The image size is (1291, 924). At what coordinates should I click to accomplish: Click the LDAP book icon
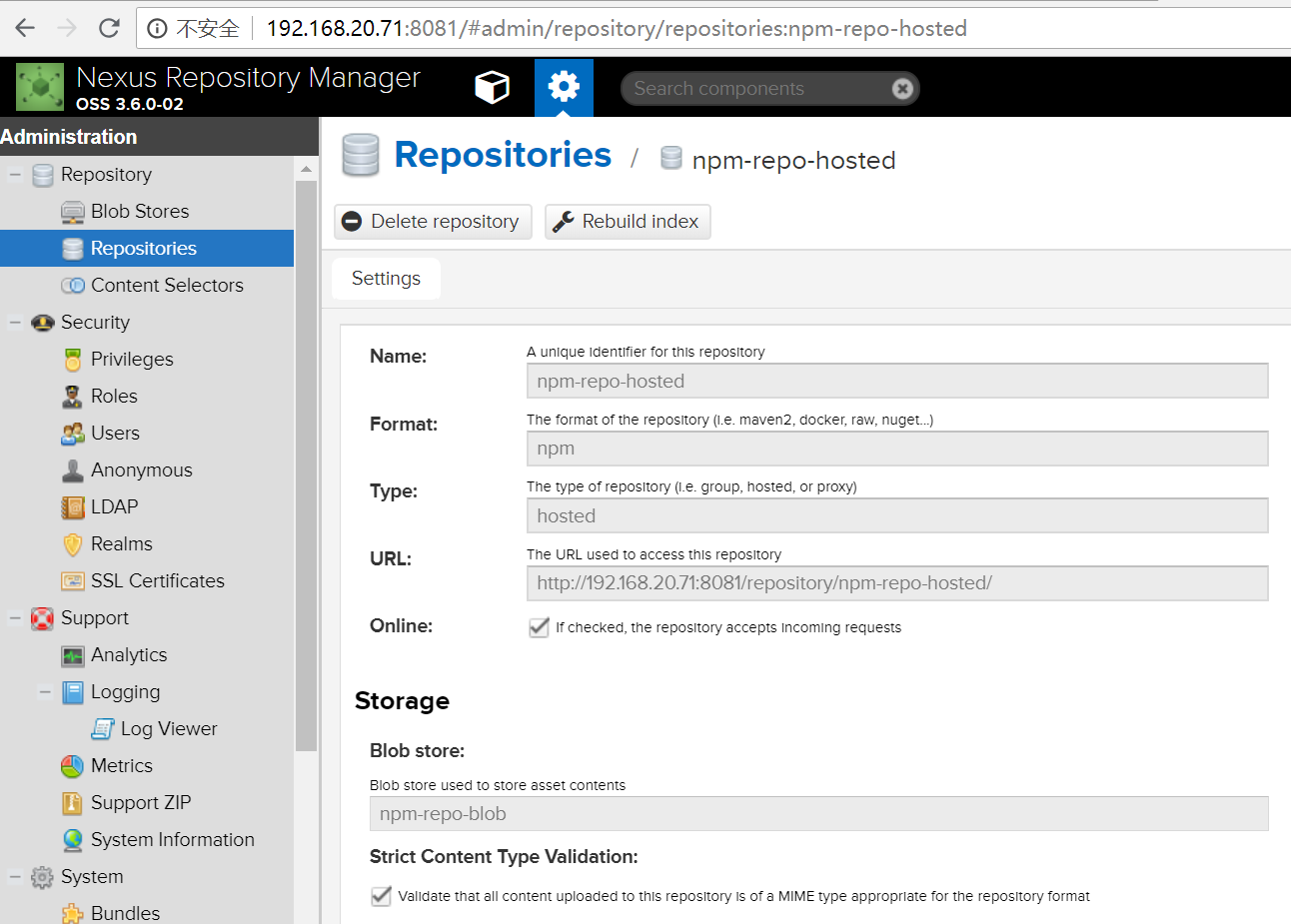pyautogui.click(x=73, y=507)
